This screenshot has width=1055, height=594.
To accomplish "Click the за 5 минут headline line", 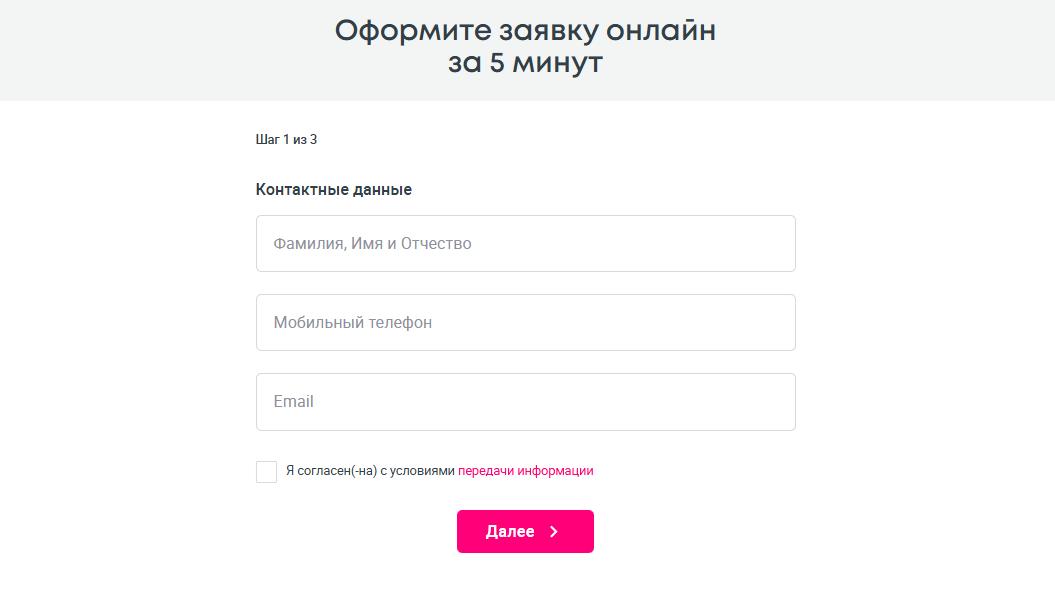I will (525, 64).
